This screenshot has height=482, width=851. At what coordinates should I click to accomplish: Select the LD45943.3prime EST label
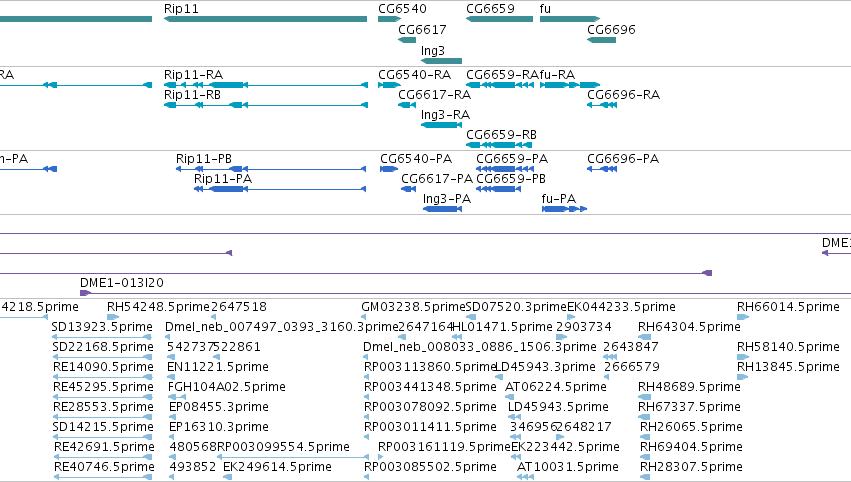545,367
